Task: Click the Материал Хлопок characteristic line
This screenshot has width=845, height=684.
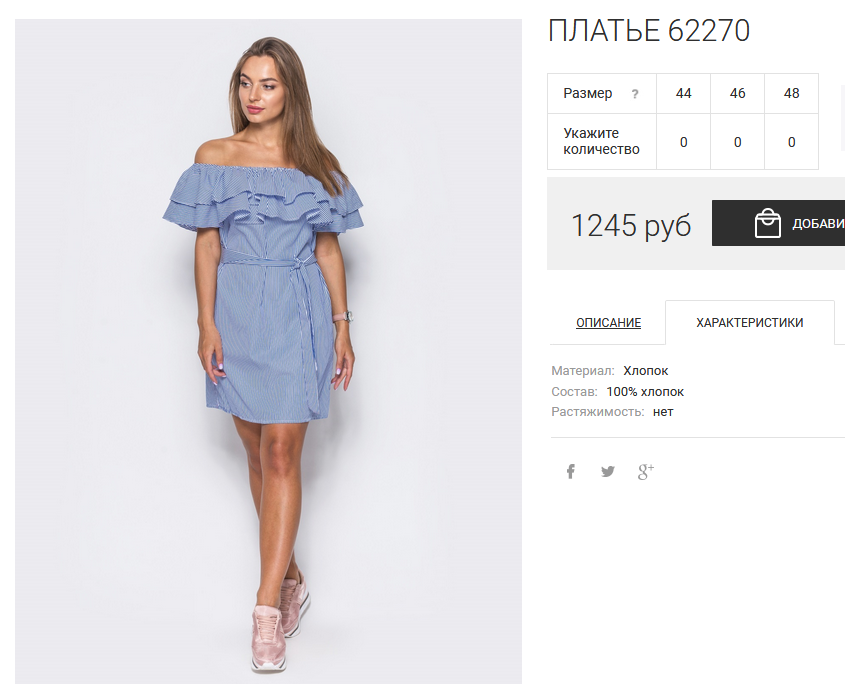Action: 609,371
